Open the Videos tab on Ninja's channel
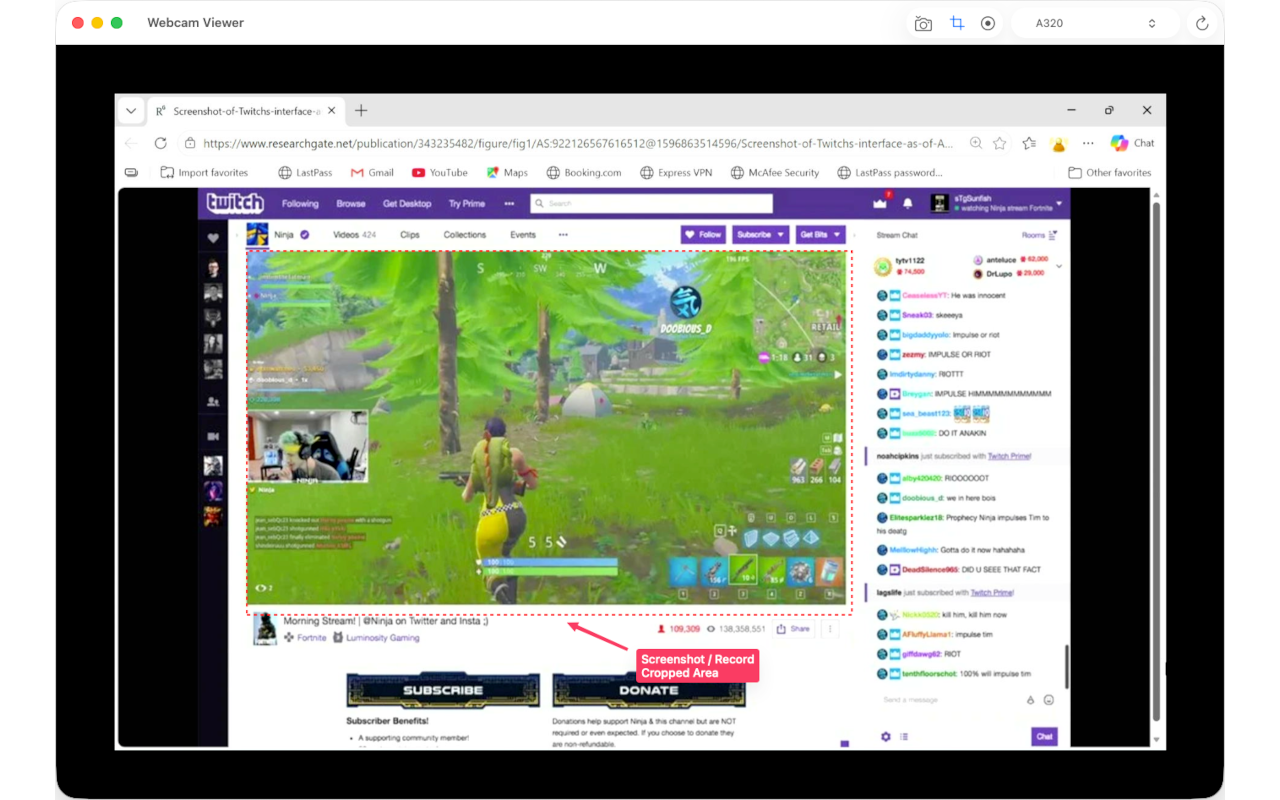The height and width of the screenshot is (800, 1280). [x=354, y=235]
